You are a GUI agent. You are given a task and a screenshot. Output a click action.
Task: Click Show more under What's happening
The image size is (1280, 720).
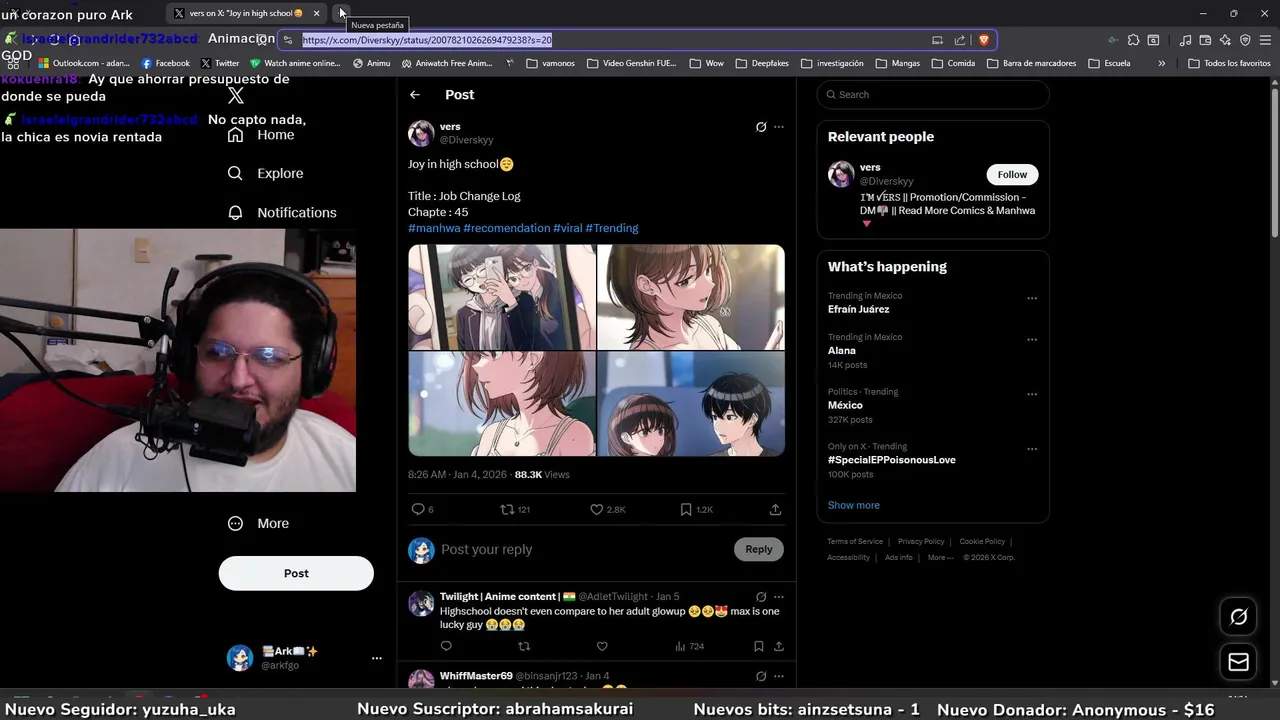point(854,505)
